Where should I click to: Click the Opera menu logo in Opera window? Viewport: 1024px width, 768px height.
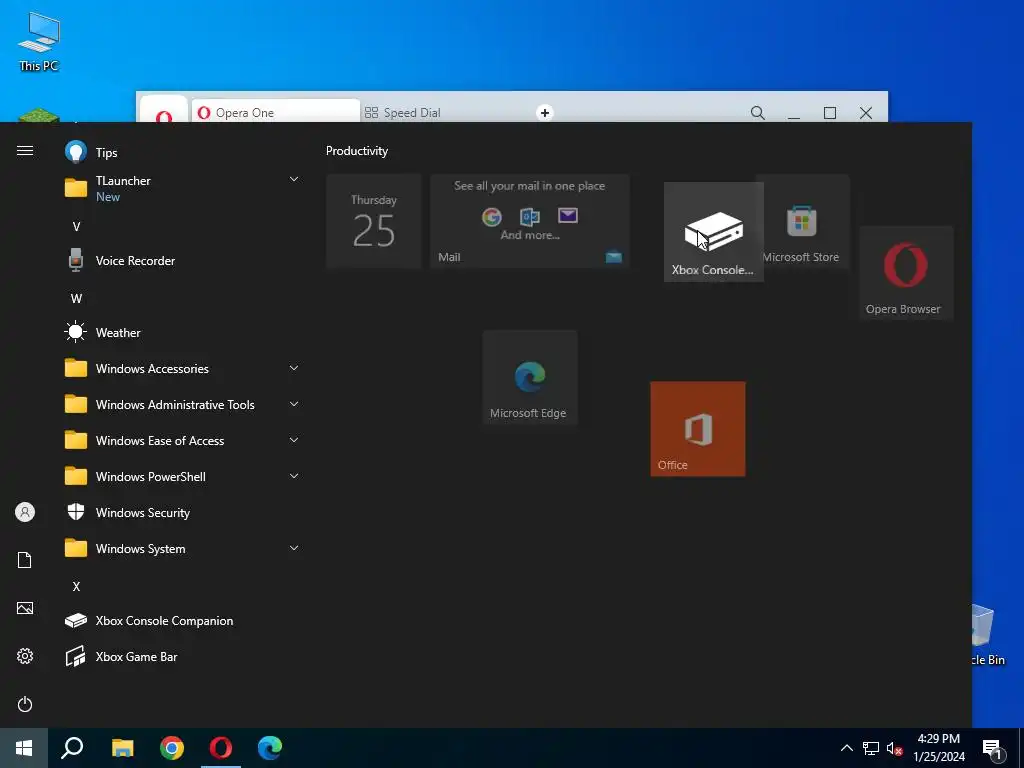point(164,115)
